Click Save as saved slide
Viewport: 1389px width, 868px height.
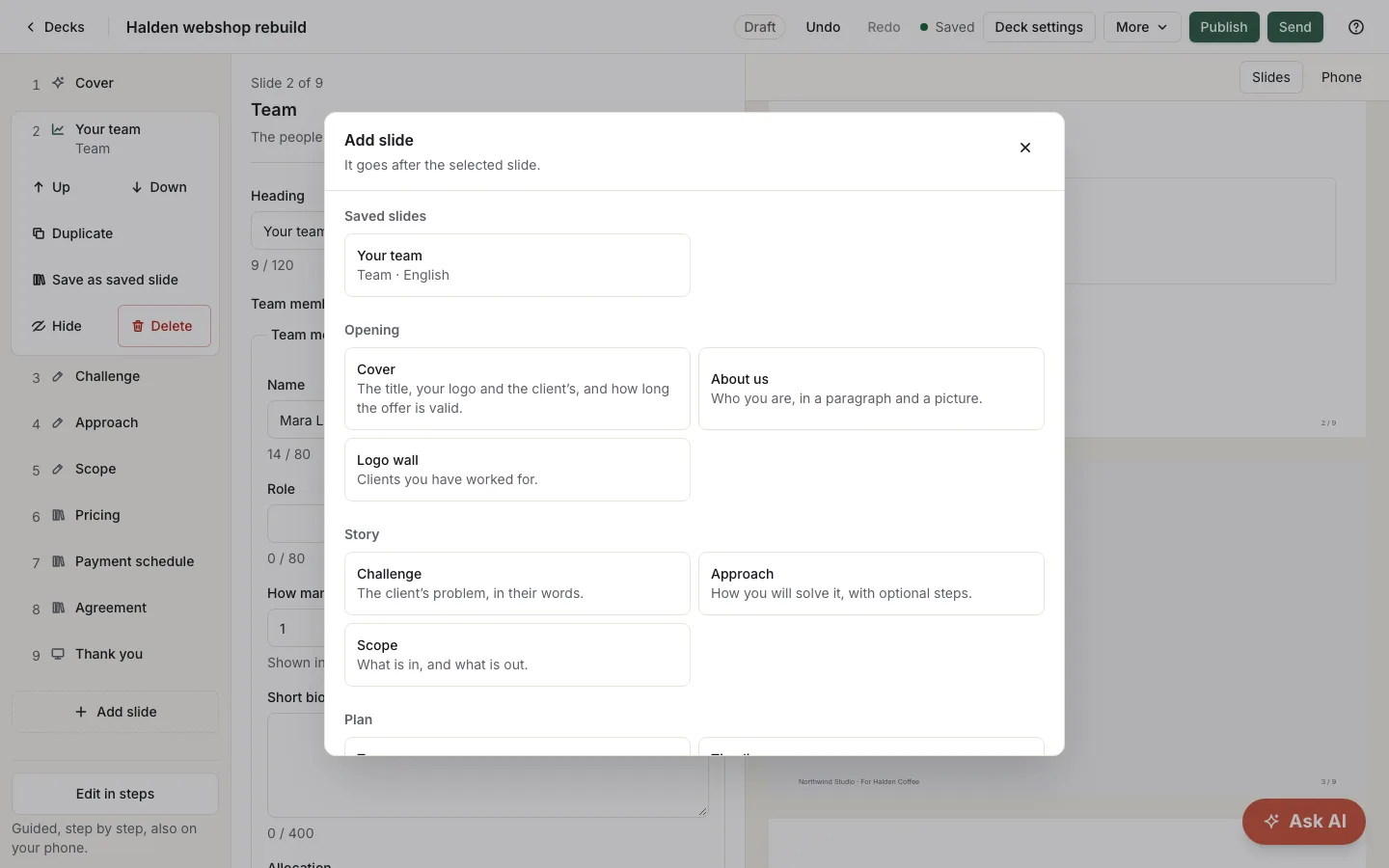[105, 280]
